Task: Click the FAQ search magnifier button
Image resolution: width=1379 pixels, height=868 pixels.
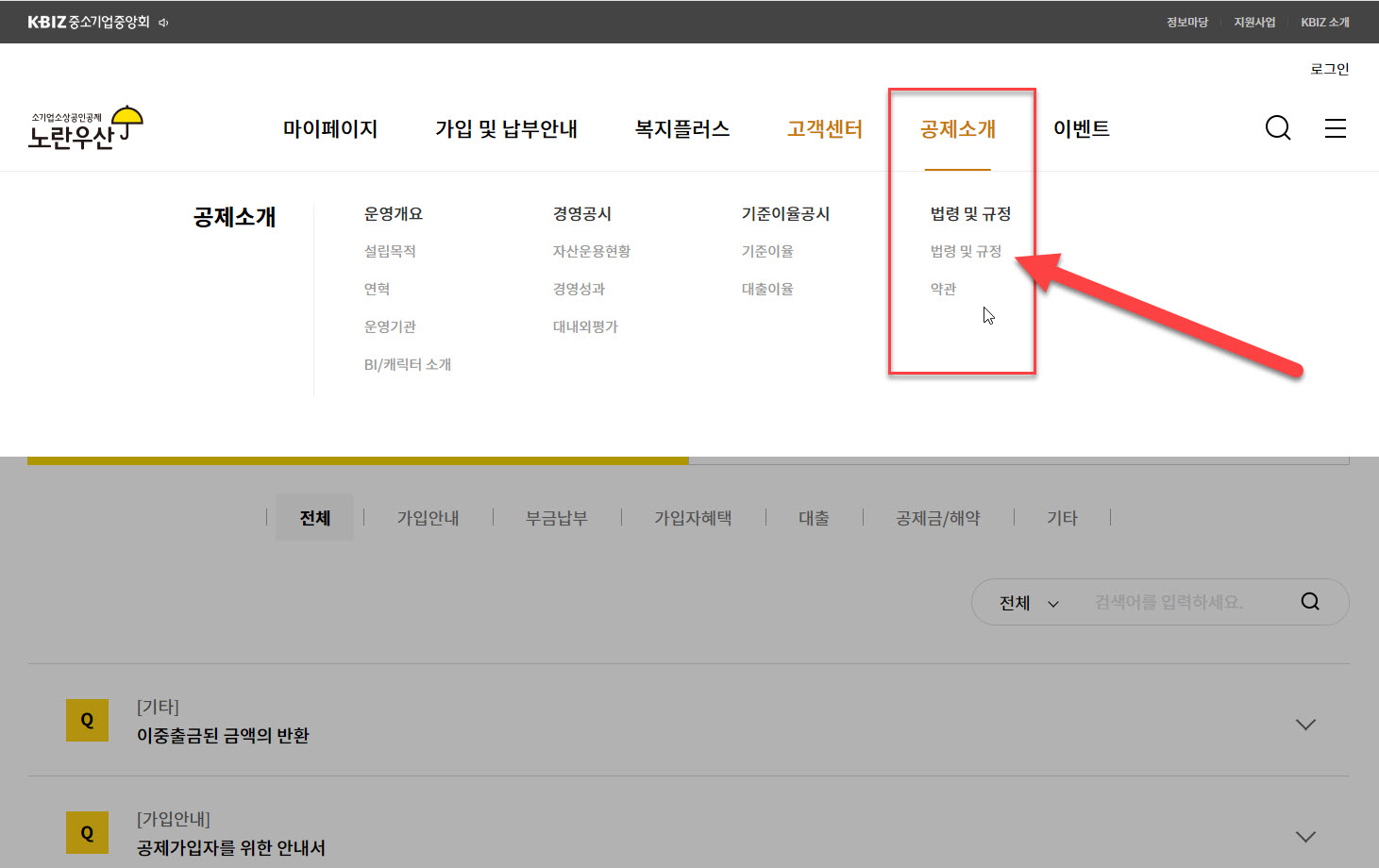Action: pos(1310,602)
